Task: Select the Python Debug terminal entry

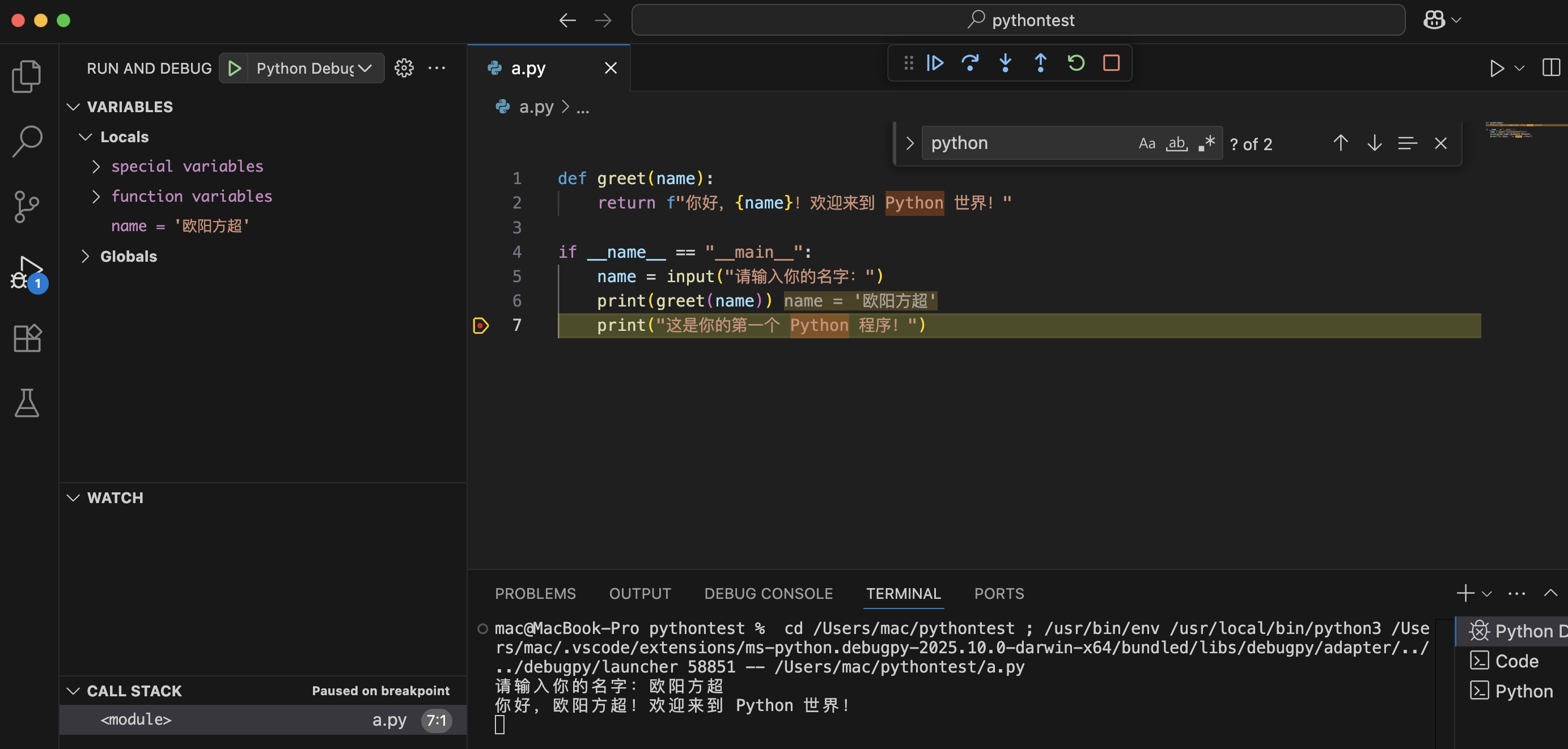Action: tap(1512, 631)
